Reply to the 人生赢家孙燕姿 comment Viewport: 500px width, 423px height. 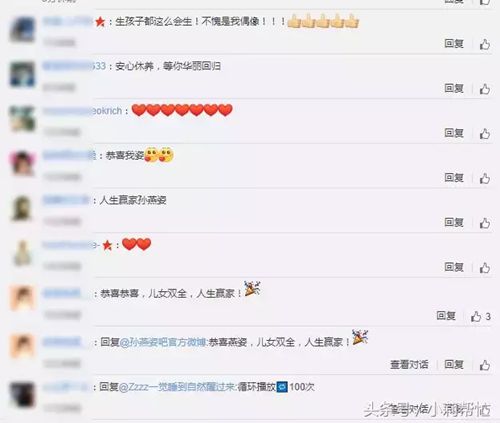pyautogui.click(x=454, y=222)
